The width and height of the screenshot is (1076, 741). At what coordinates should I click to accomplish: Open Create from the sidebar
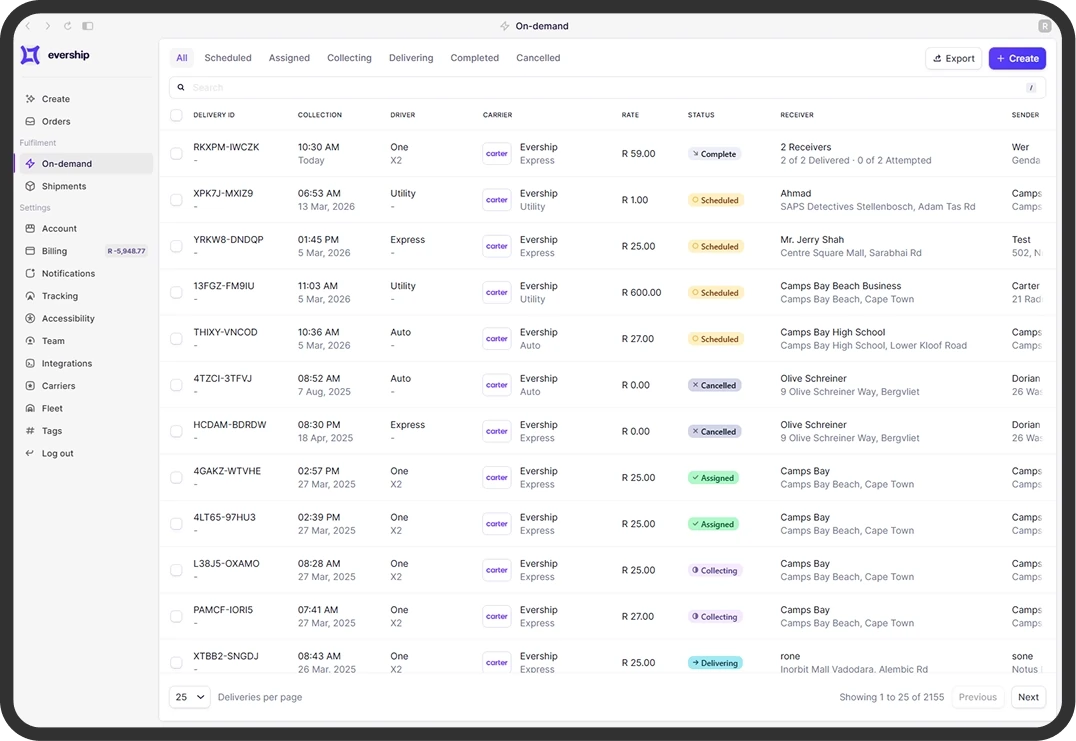click(55, 99)
